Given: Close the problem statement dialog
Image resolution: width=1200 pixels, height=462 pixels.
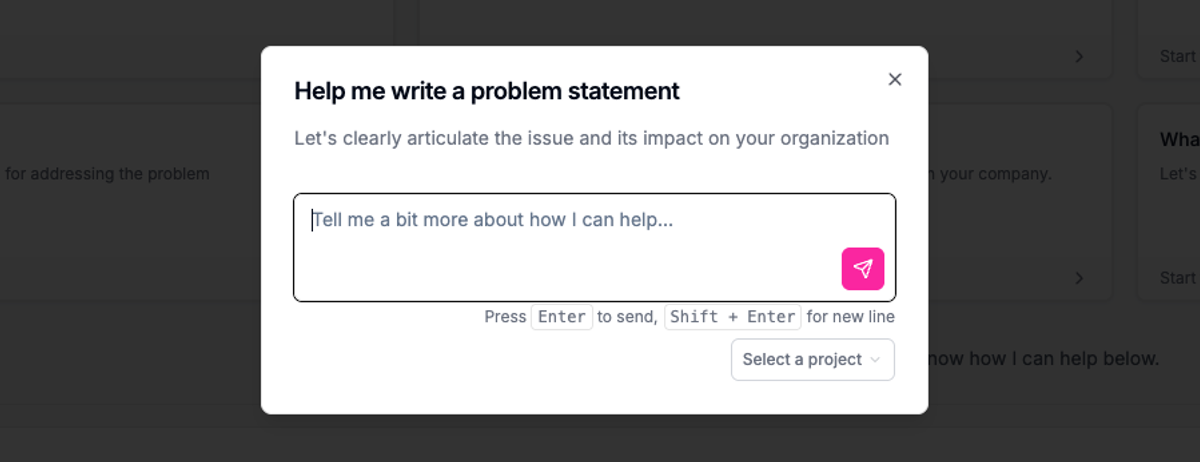Looking at the screenshot, I should 895,80.
